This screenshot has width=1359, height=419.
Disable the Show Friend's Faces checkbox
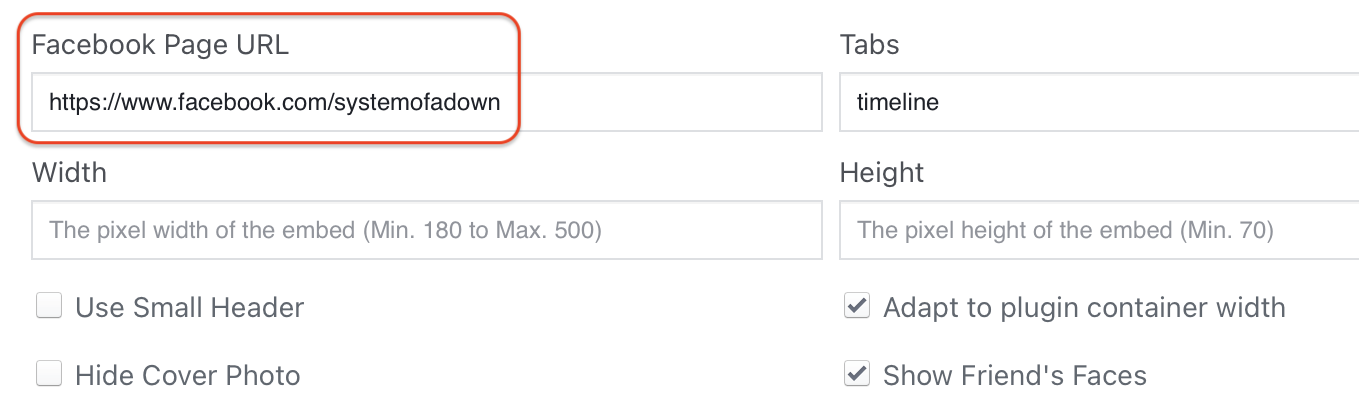[x=857, y=375]
